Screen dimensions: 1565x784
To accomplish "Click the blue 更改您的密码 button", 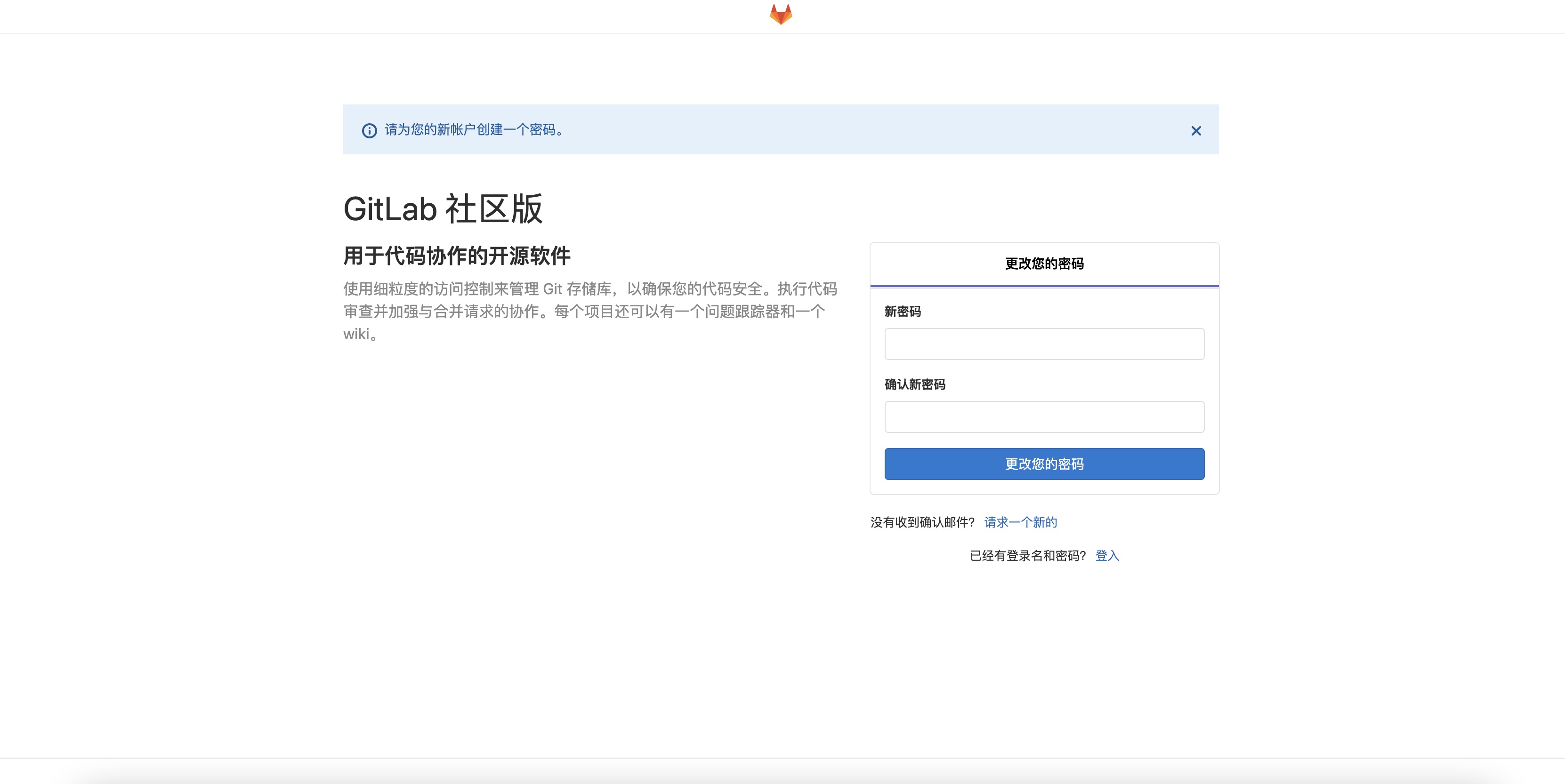I will click(x=1044, y=464).
